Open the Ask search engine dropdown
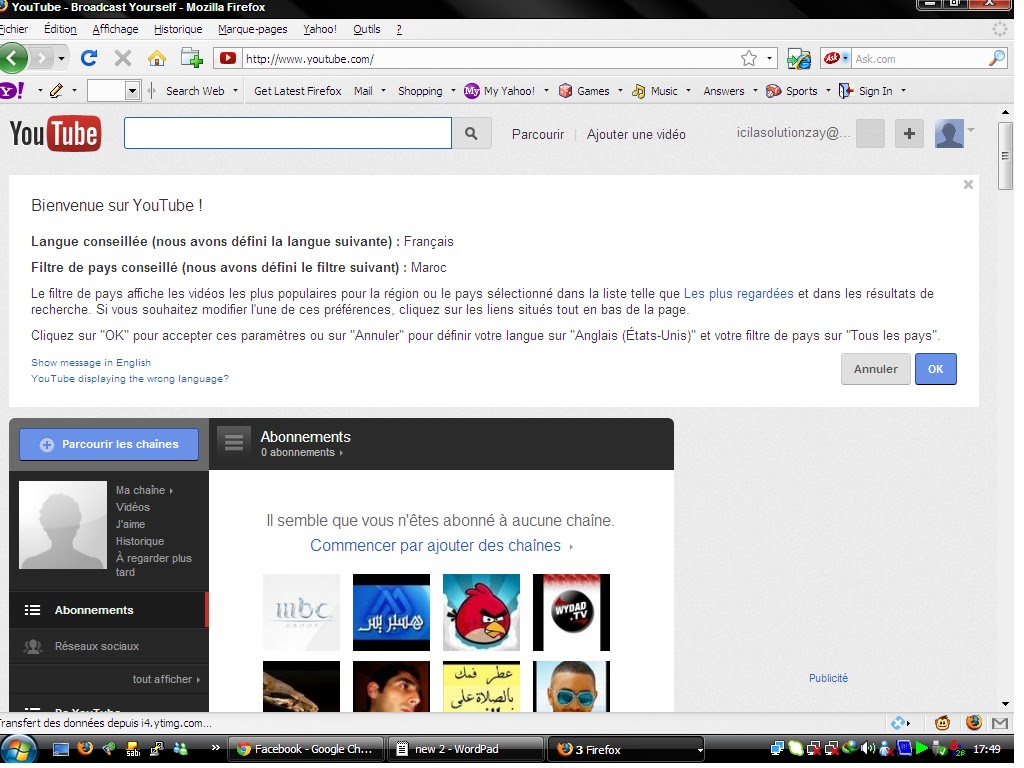The image size is (1024, 768). coord(845,58)
